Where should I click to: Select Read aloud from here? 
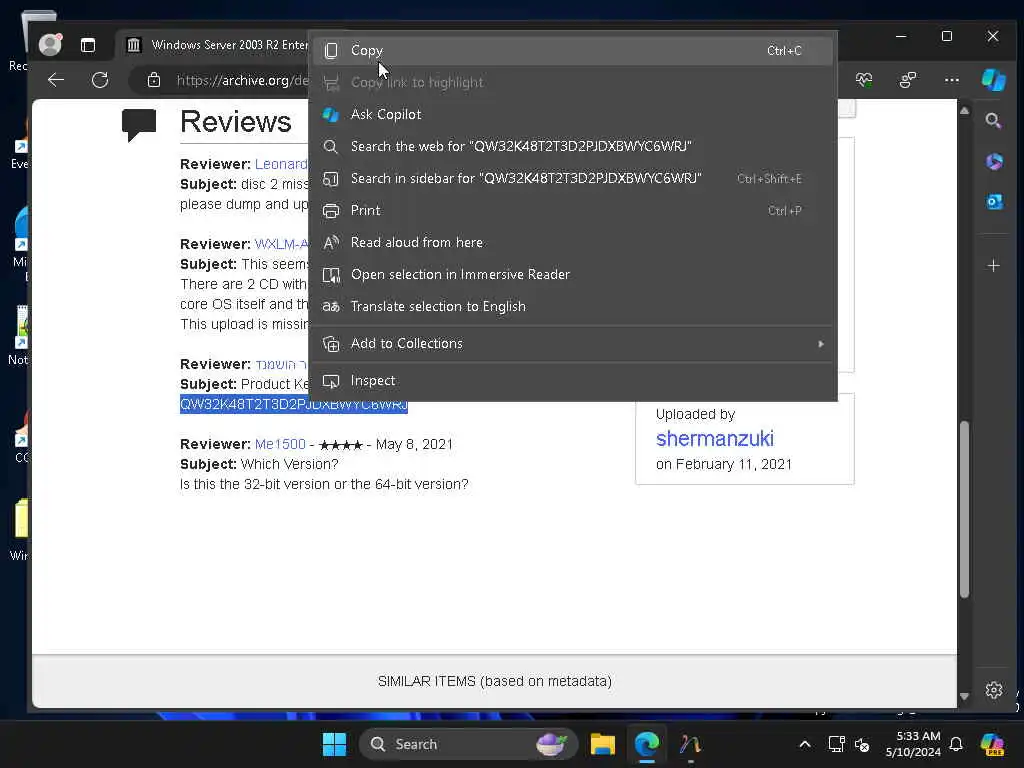[x=573, y=242]
